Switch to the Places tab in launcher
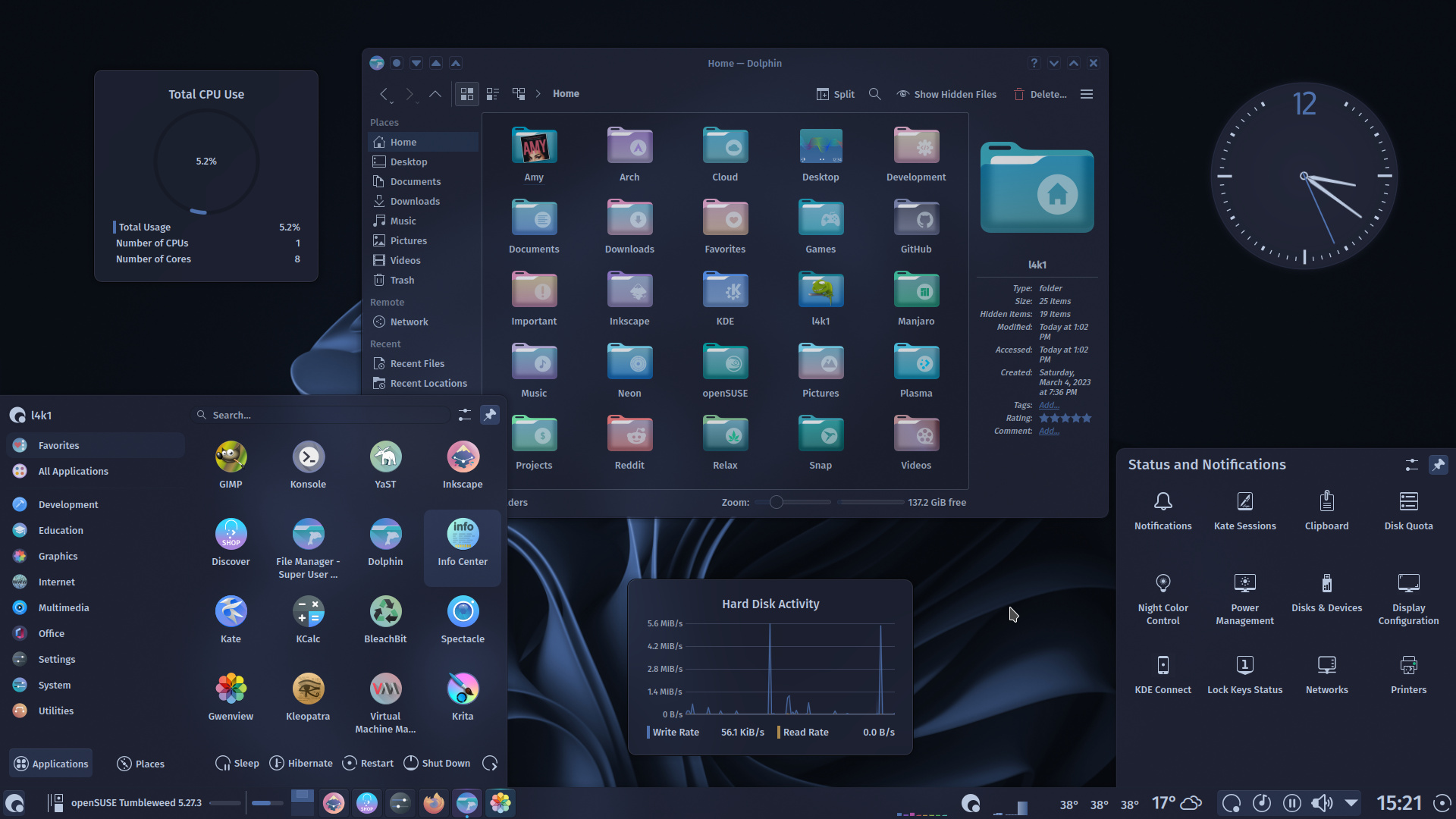Viewport: 1456px width, 819px height. [140, 763]
